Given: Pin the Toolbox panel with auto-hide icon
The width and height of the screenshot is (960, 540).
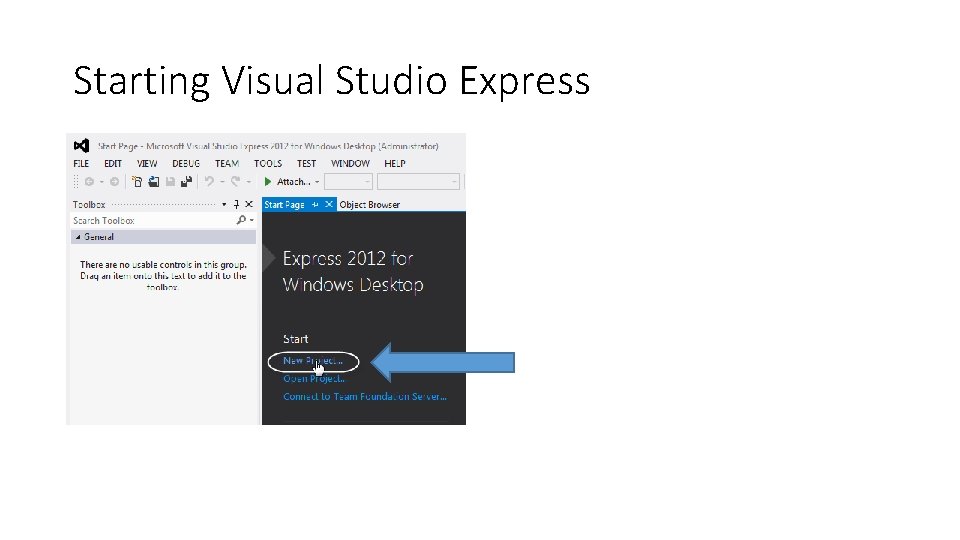Looking at the screenshot, I should pos(236,204).
